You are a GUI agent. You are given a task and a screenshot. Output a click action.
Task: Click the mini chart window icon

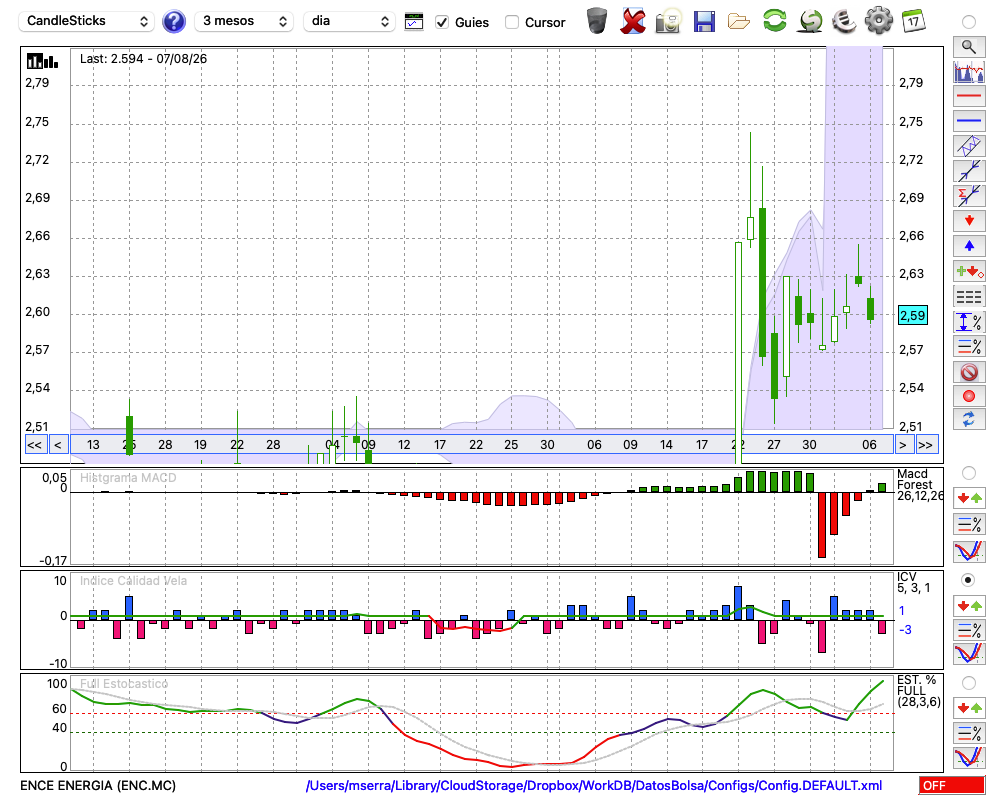tap(414, 22)
